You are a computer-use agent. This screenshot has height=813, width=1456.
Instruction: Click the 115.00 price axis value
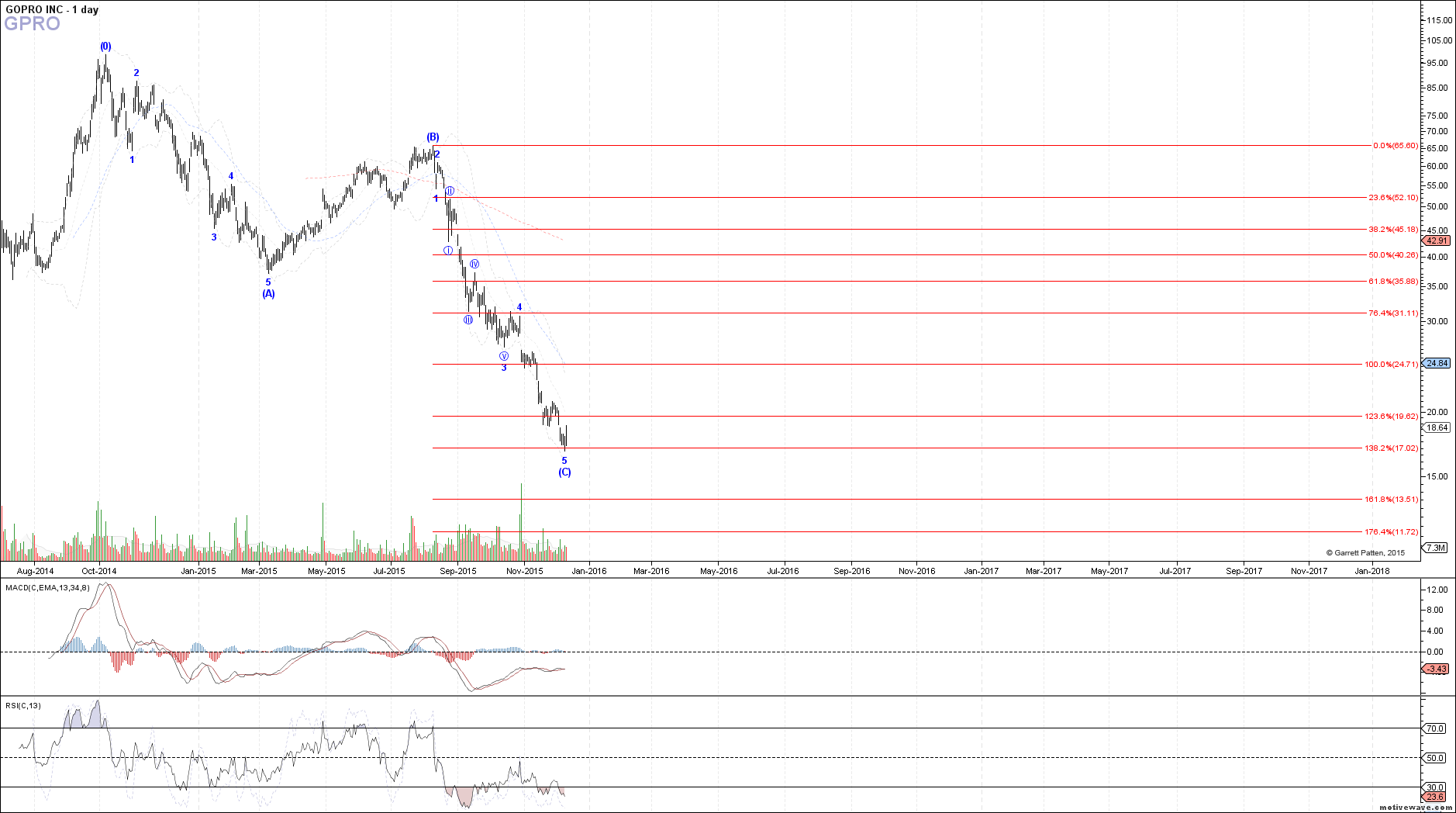pyautogui.click(x=1439, y=20)
